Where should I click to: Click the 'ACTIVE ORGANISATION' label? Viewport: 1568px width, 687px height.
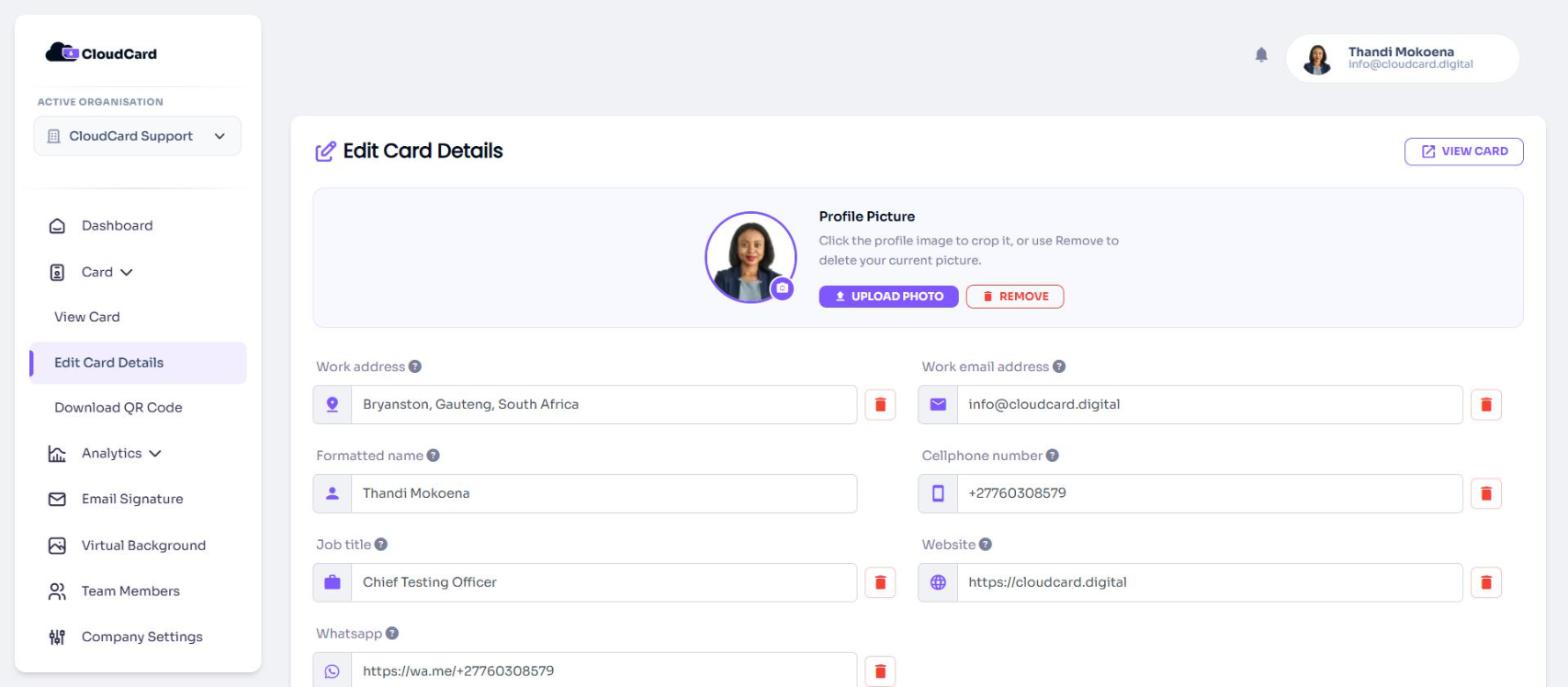tap(100, 102)
